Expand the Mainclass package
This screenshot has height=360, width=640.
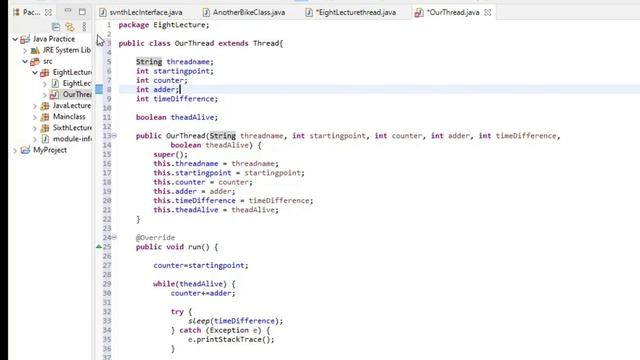(35, 117)
